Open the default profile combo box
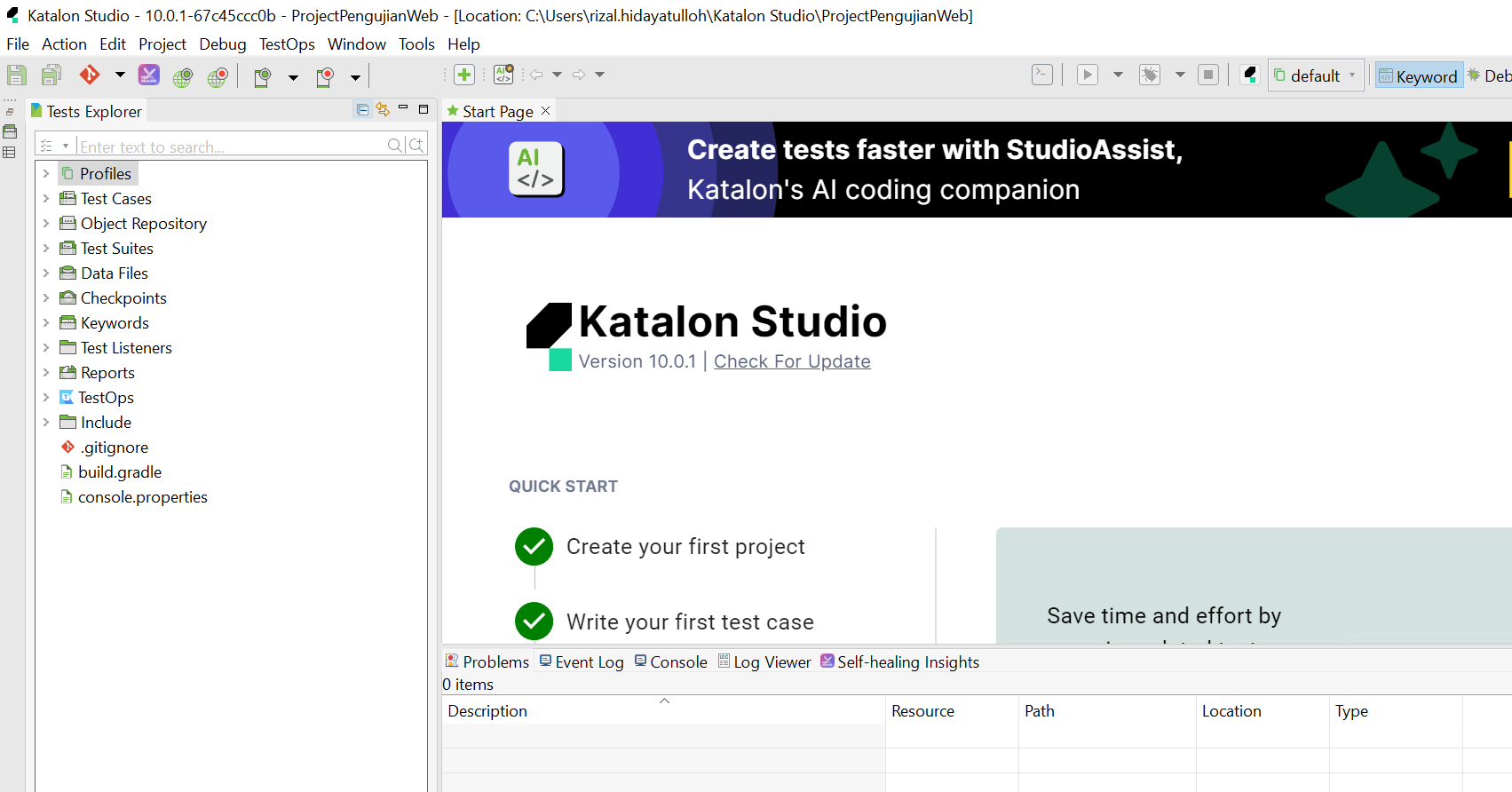Screen dimensions: 1512x792 coord(1316,75)
